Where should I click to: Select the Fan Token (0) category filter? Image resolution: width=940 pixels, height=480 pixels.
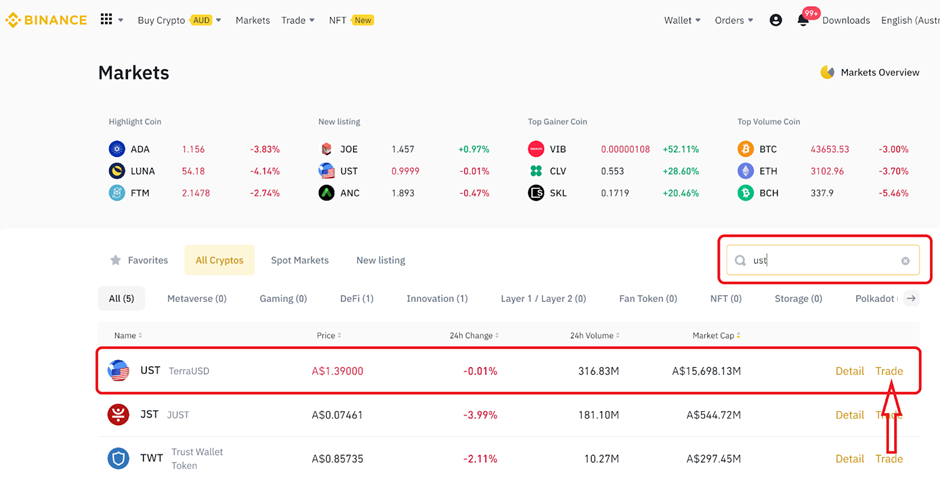[x=648, y=298]
